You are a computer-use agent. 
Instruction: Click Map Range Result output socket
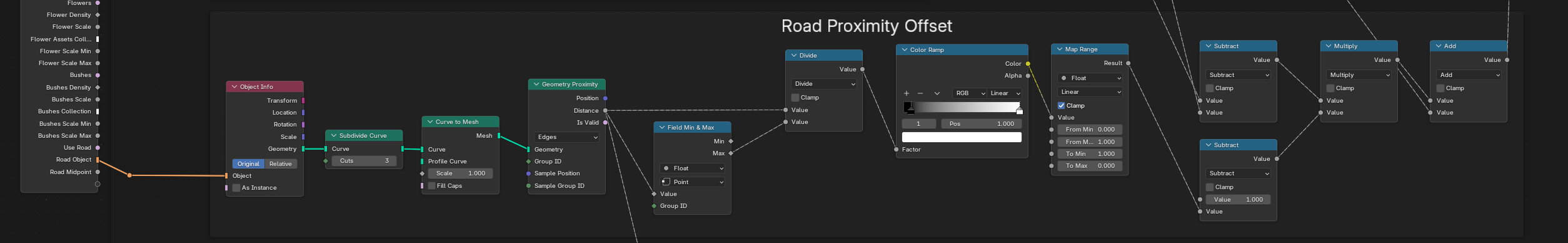tap(1128, 63)
